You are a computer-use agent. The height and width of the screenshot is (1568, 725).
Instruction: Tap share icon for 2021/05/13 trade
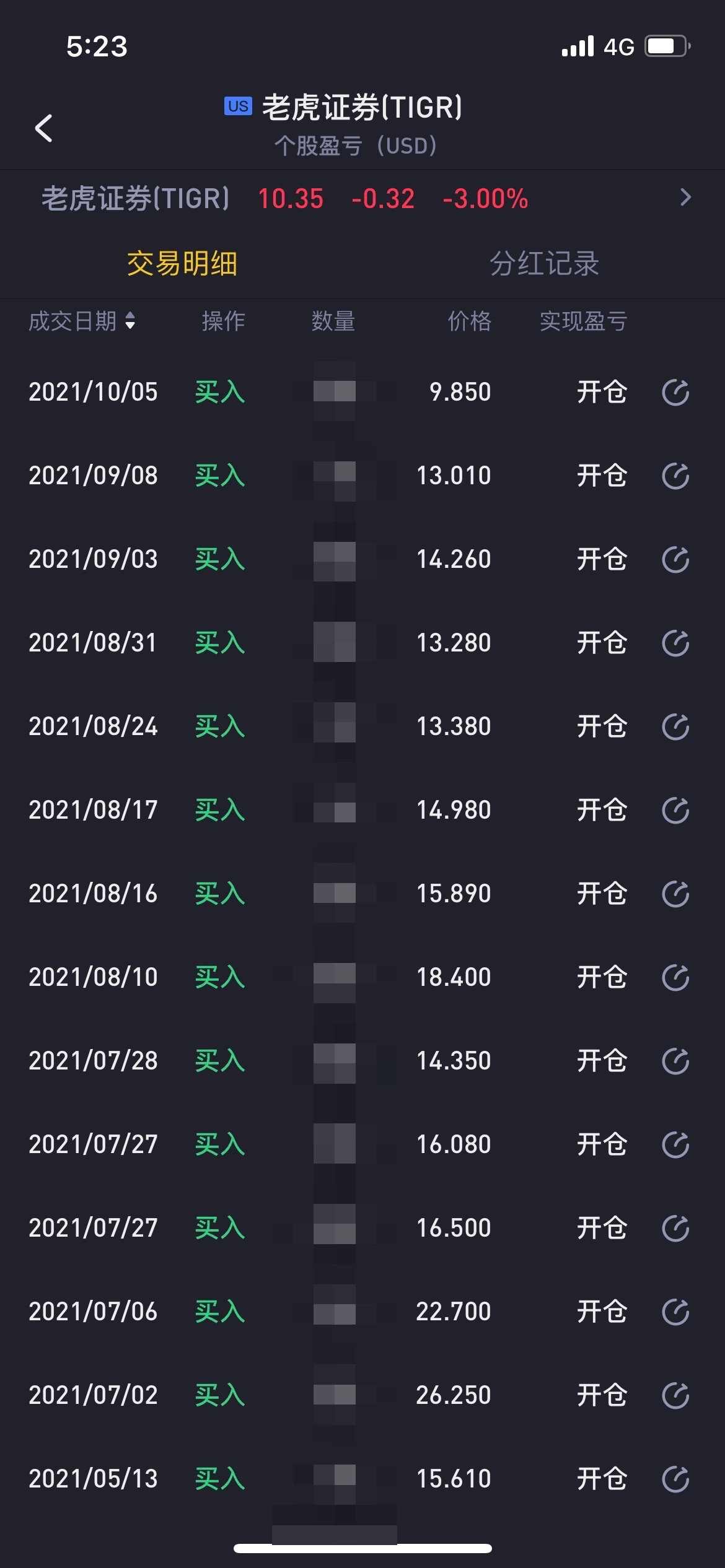point(675,1479)
